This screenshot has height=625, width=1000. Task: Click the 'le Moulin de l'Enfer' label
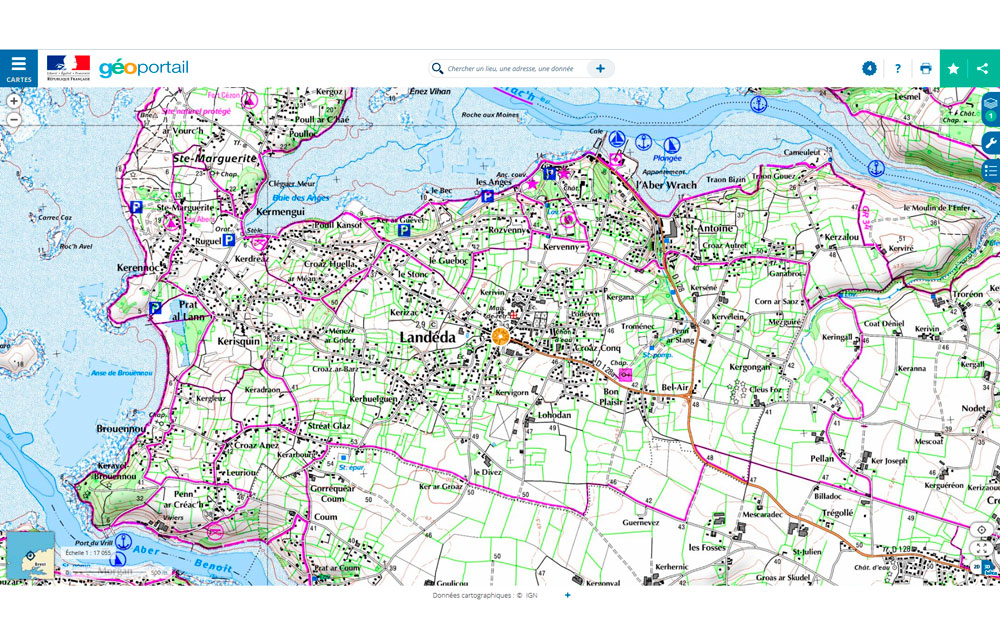937,207
